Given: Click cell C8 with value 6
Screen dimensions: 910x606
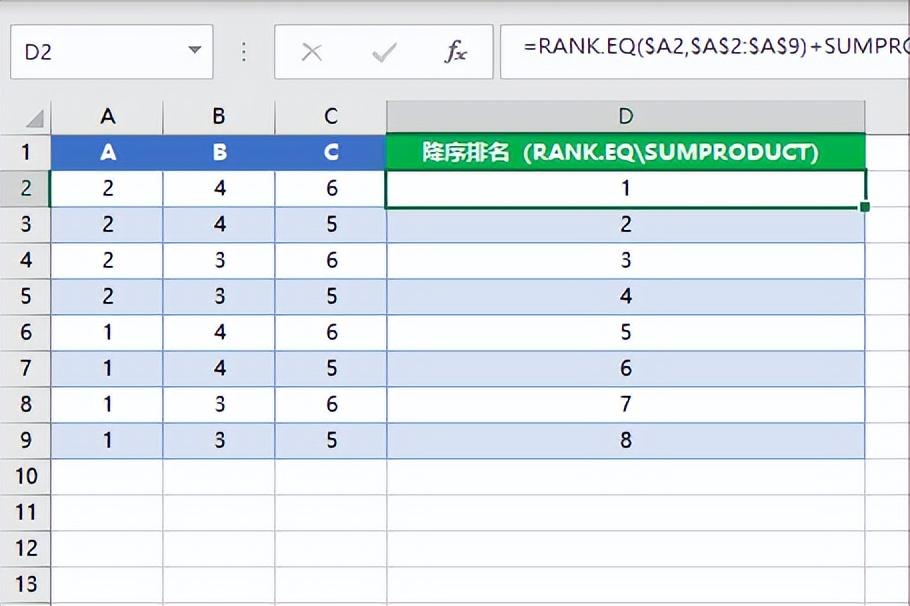Looking at the screenshot, I should click(331, 404).
